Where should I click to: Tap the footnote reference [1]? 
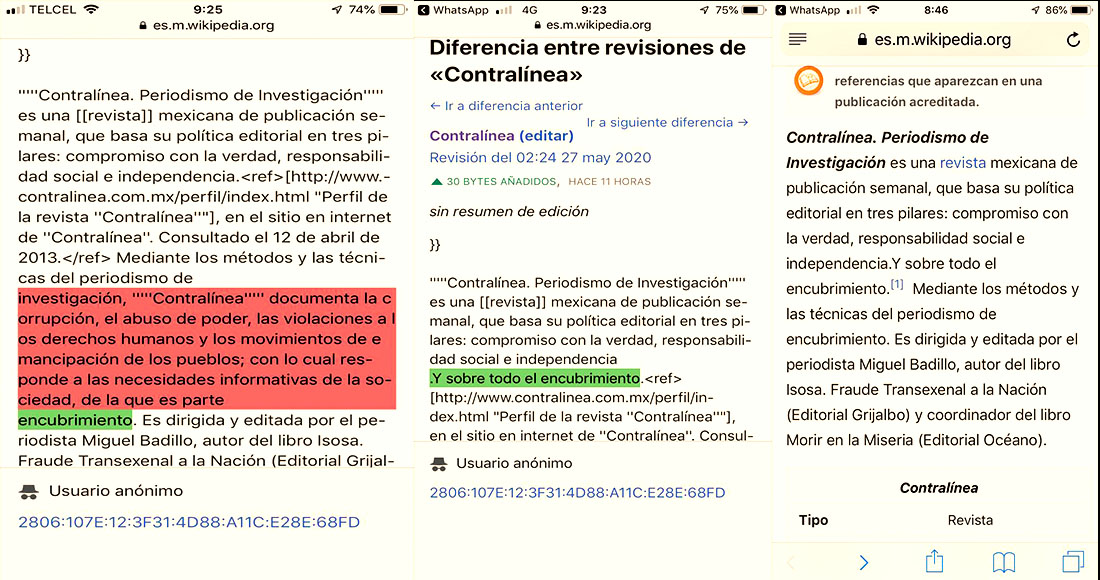point(897,286)
